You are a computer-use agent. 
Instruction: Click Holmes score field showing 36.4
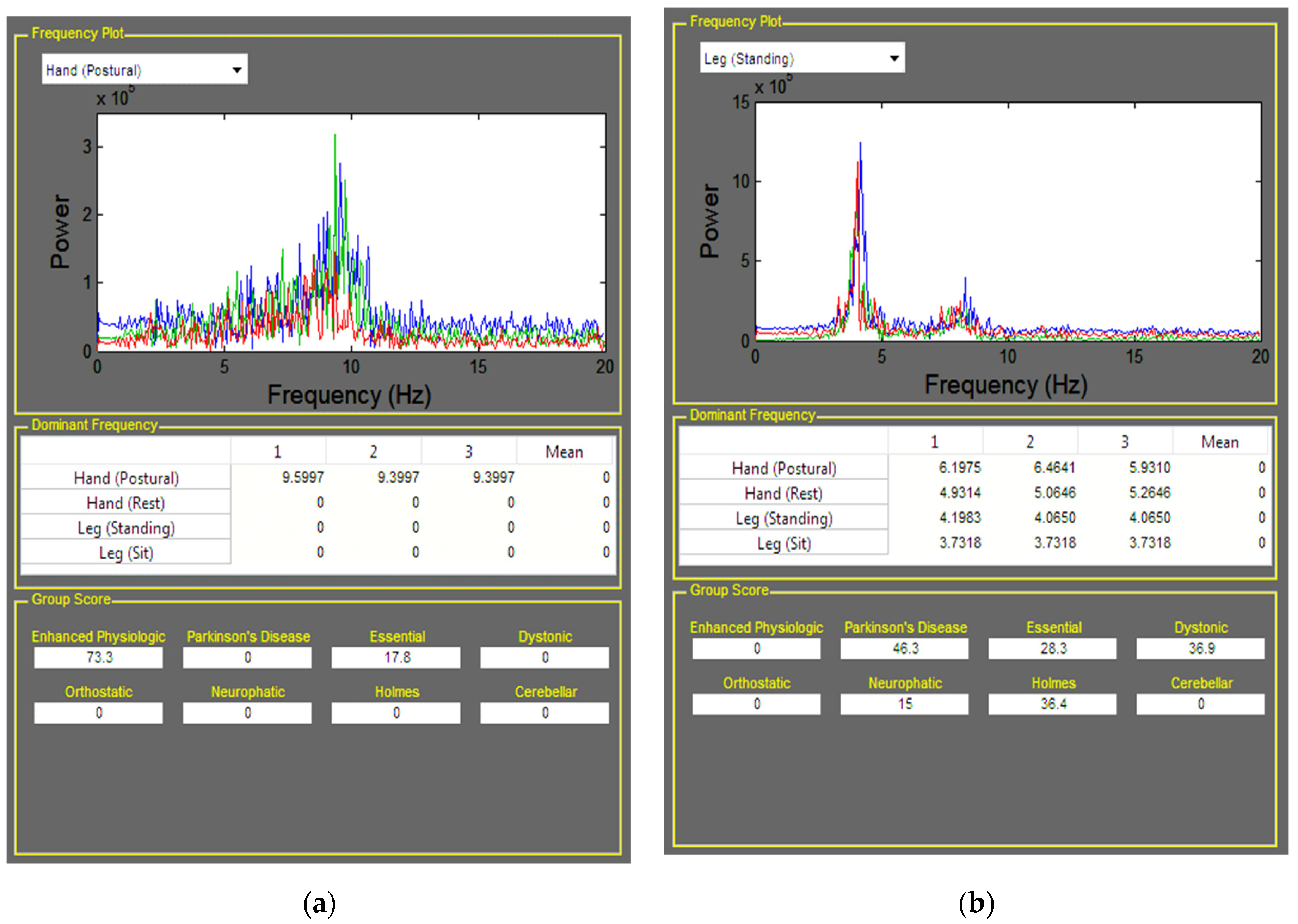(x=1052, y=704)
